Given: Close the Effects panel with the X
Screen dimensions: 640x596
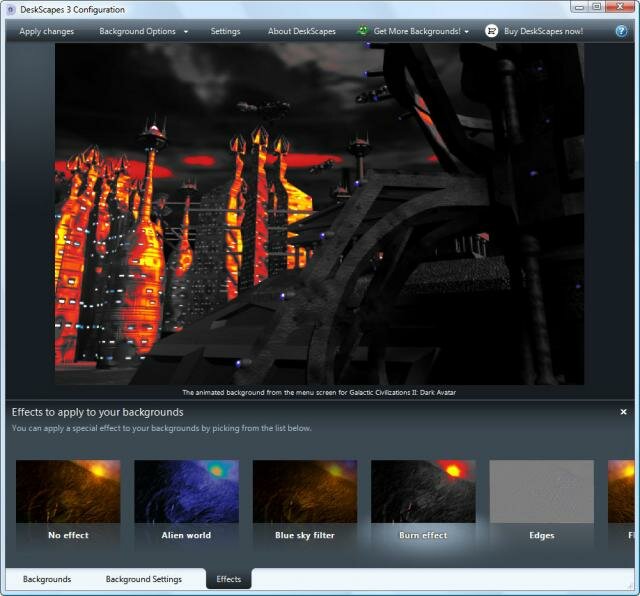Looking at the screenshot, I should (623, 412).
